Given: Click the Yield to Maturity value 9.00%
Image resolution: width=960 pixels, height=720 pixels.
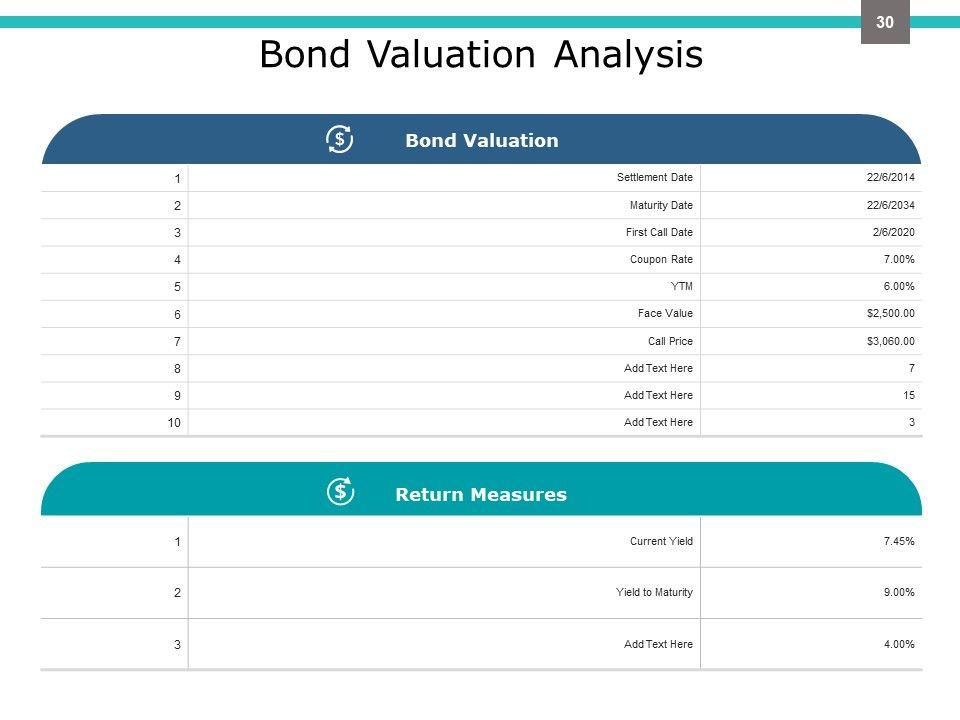Looking at the screenshot, I should (x=899, y=593).
